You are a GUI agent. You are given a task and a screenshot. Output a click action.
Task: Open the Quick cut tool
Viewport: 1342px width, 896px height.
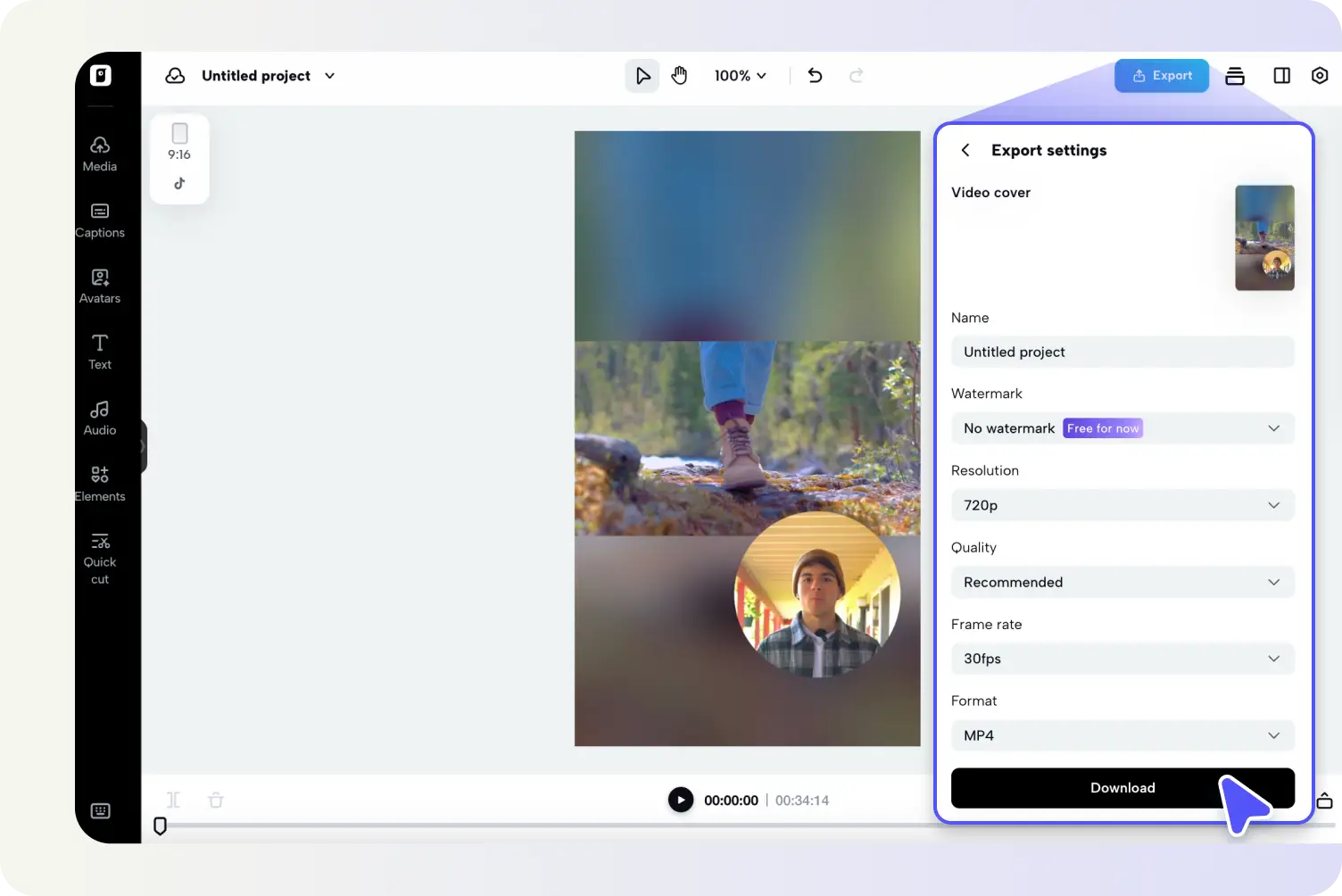pos(100,559)
